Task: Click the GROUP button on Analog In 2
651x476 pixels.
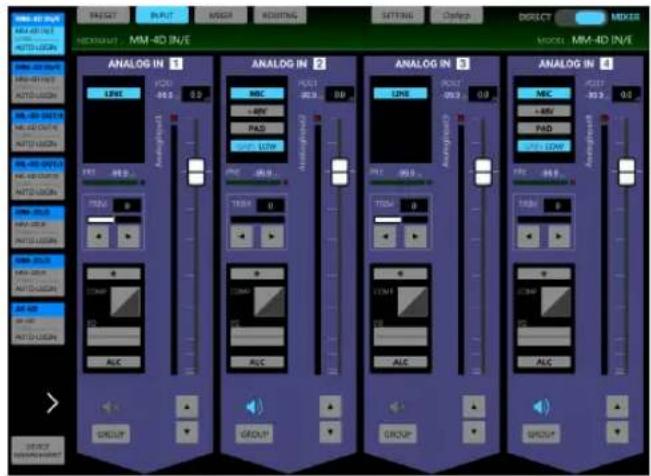Action: [x=255, y=434]
